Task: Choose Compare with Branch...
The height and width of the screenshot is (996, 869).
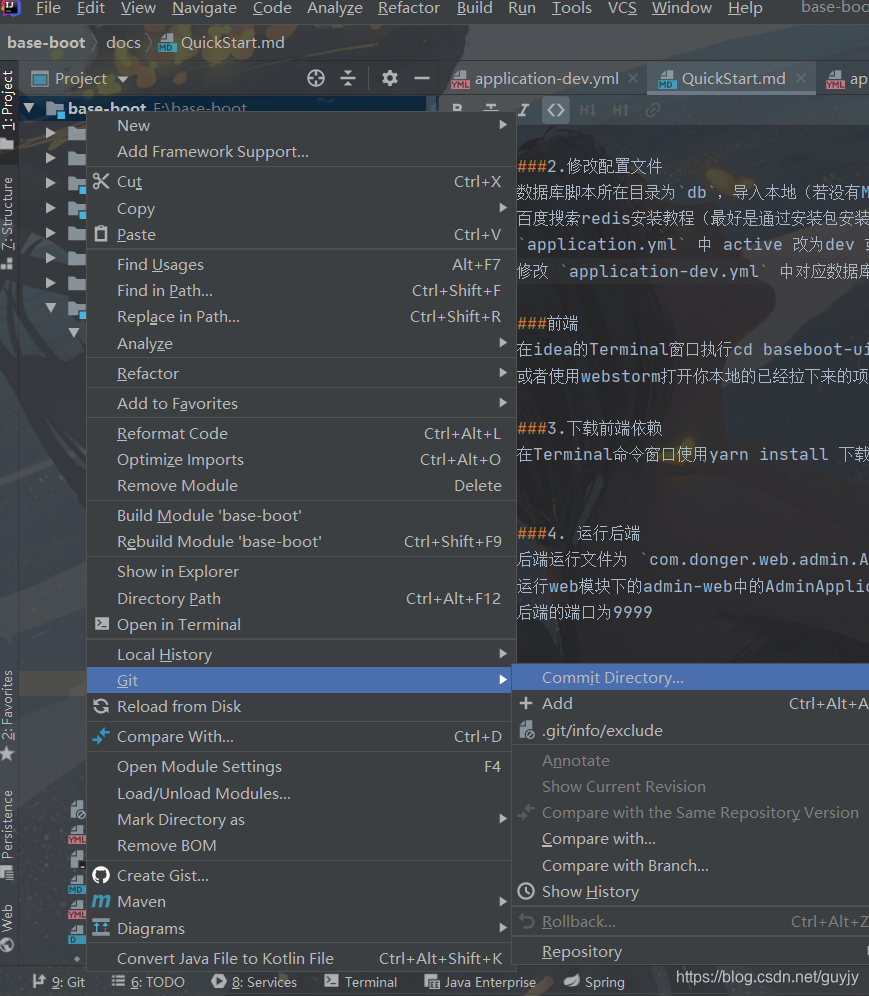Action: pyautogui.click(x=690, y=865)
